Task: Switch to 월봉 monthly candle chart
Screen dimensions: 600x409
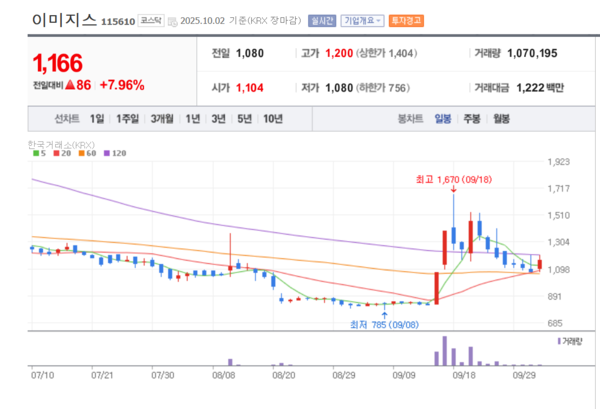Action: (501, 118)
